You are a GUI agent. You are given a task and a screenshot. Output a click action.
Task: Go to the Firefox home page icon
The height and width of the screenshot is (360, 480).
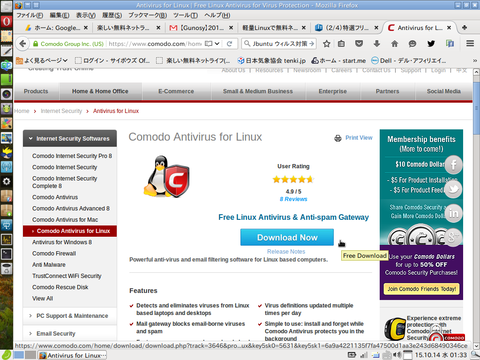click(x=395, y=44)
